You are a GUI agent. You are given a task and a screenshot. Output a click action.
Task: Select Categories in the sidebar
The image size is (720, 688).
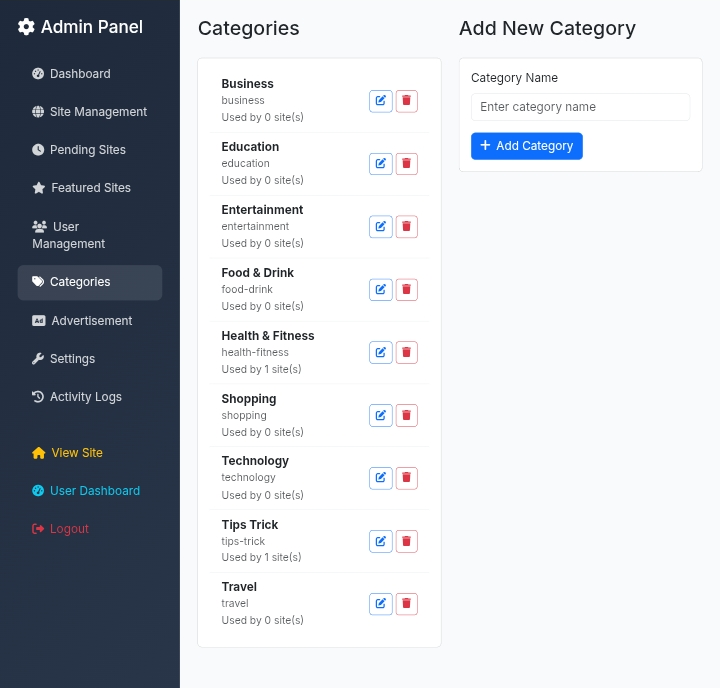[x=90, y=282]
